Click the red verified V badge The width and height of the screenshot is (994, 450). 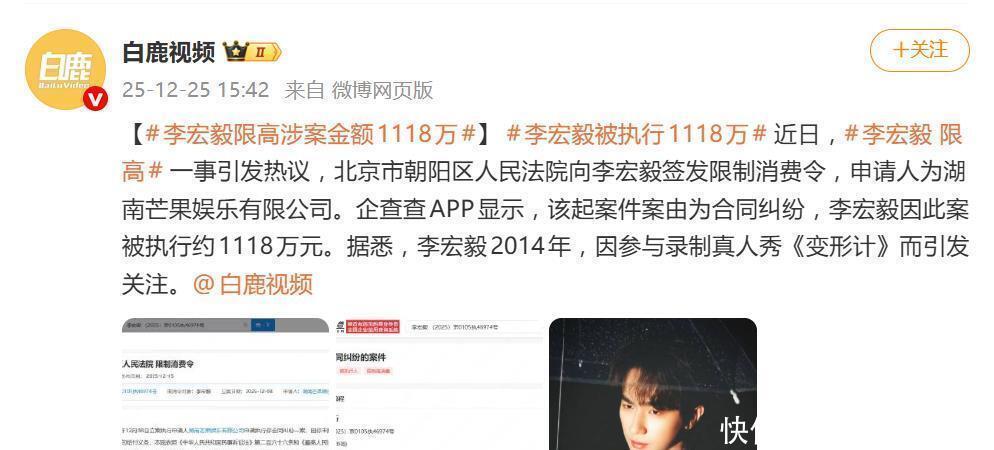click(x=96, y=100)
